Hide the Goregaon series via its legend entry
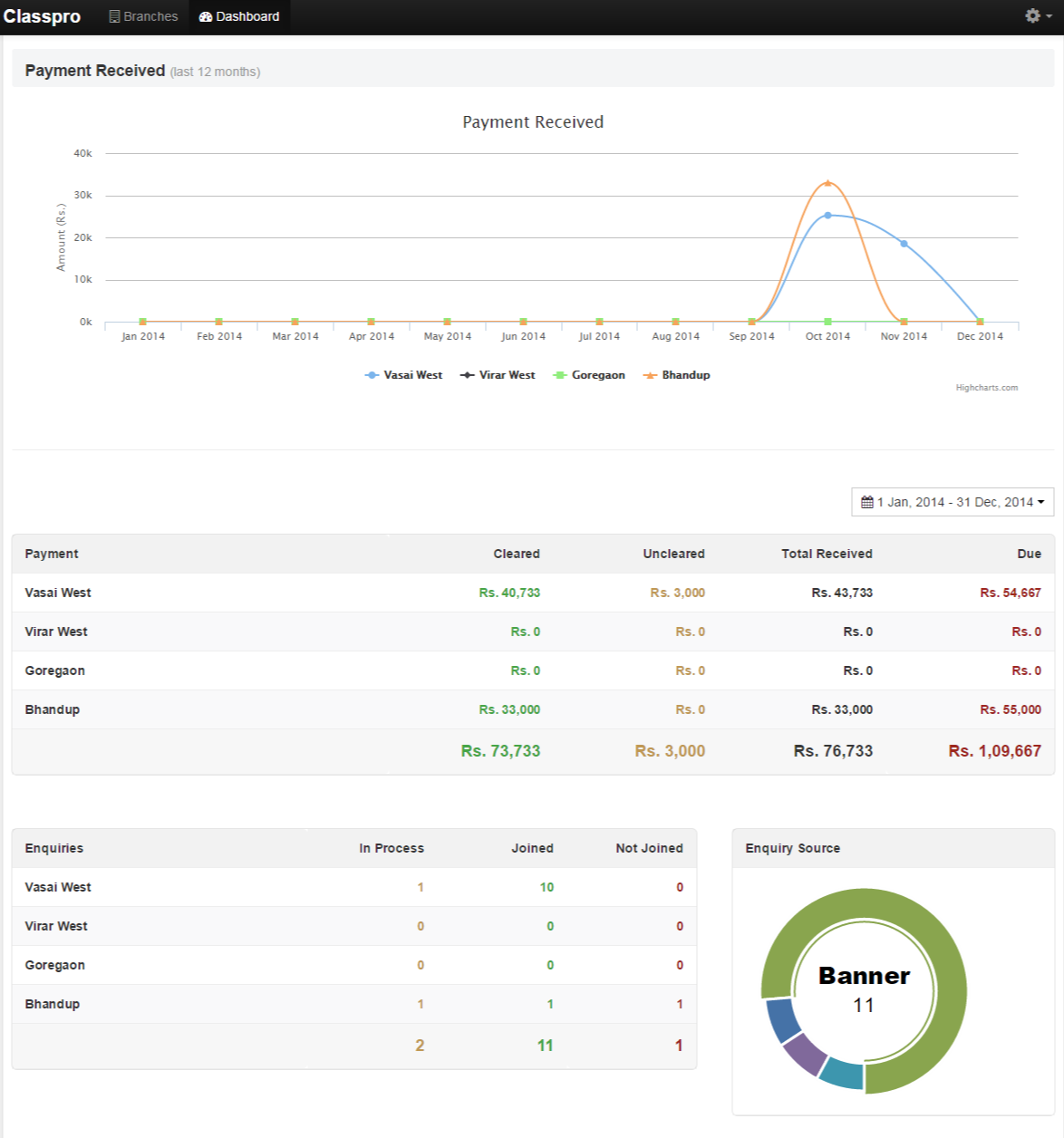 pos(598,374)
